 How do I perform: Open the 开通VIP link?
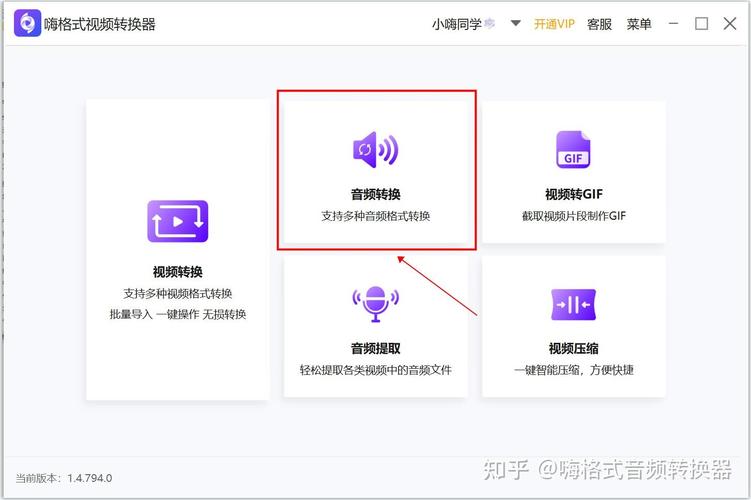[x=554, y=24]
